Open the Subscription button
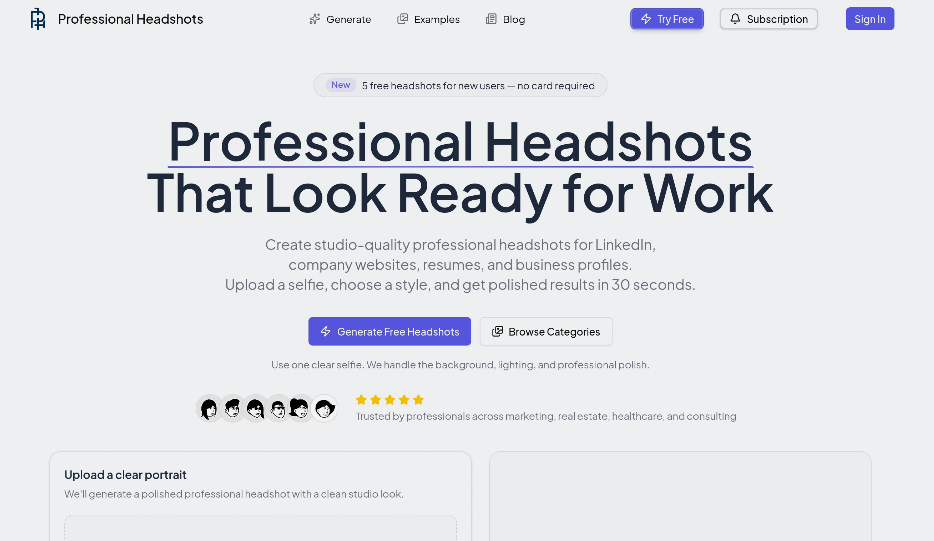Image resolution: width=934 pixels, height=541 pixels. [769, 19]
